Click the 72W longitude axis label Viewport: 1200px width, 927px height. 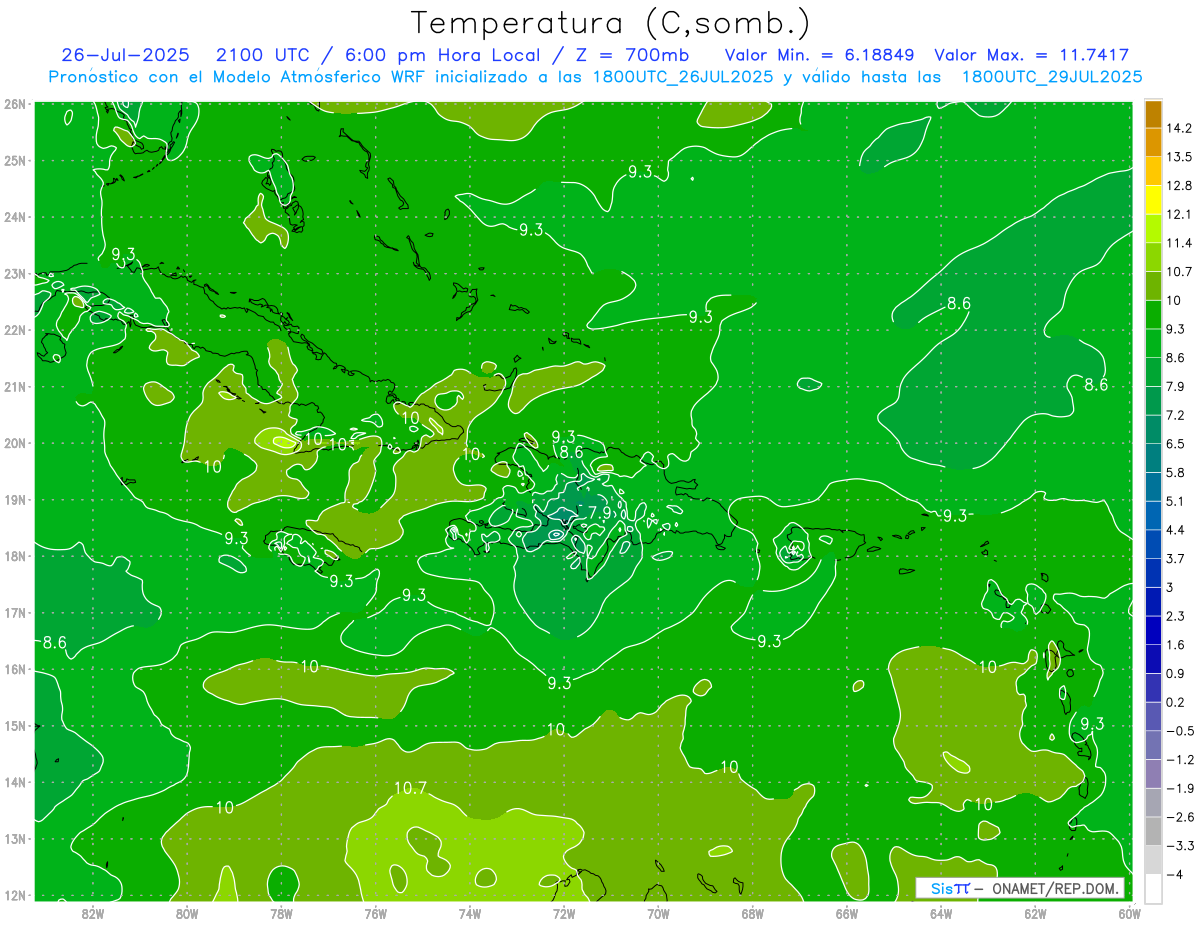(564, 913)
